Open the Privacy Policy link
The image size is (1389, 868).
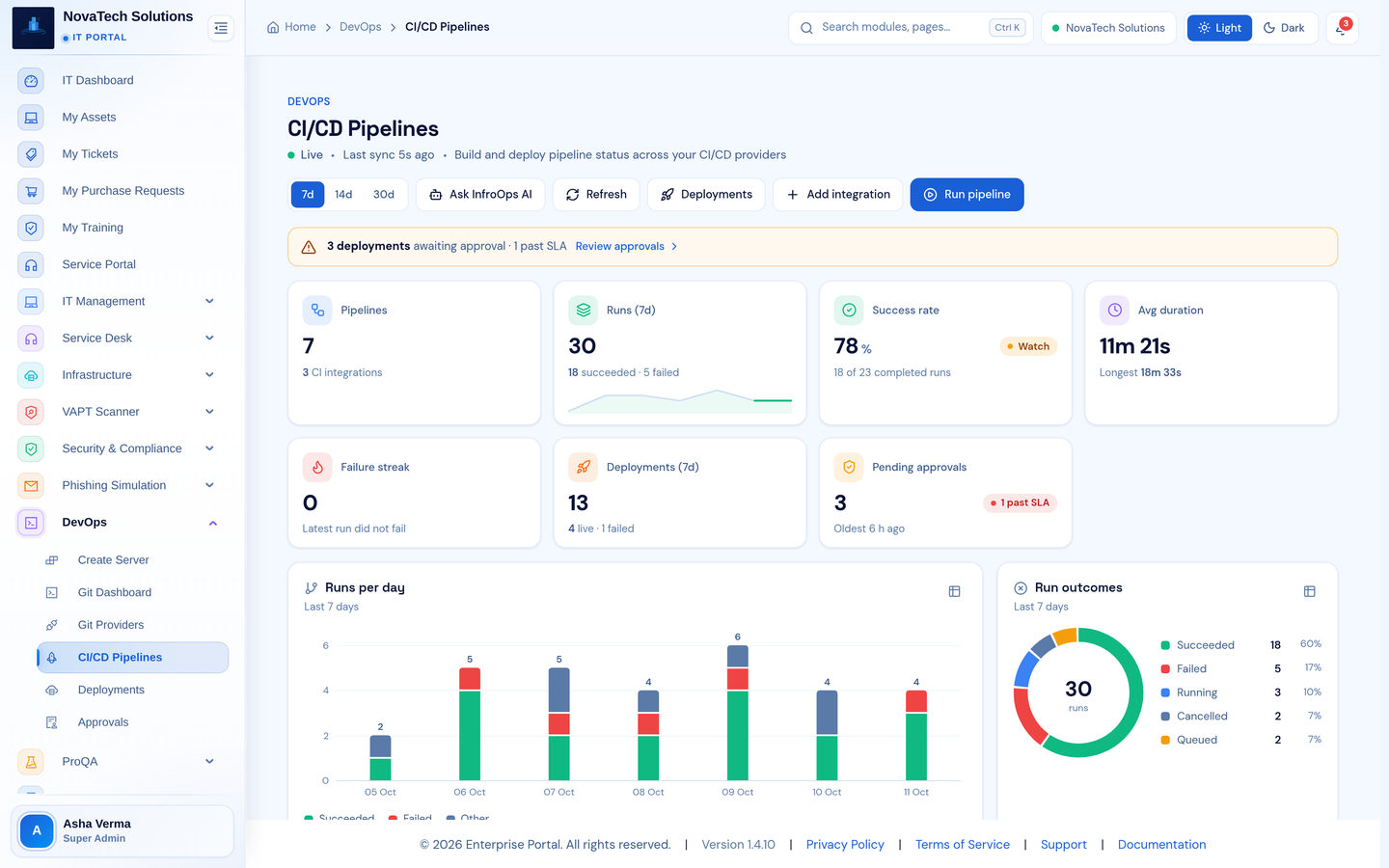click(x=845, y=845)
